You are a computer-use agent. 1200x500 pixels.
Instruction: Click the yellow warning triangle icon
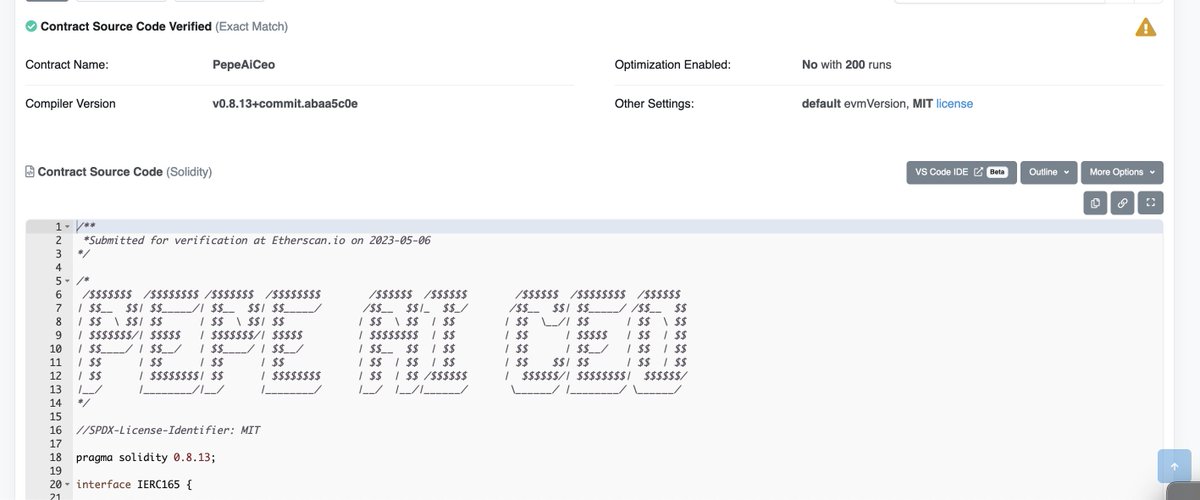coord(1146,28)
